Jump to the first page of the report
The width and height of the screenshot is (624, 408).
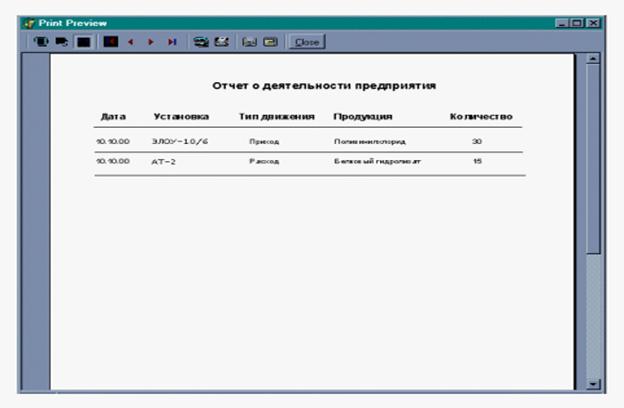click(x=111, y=43)
